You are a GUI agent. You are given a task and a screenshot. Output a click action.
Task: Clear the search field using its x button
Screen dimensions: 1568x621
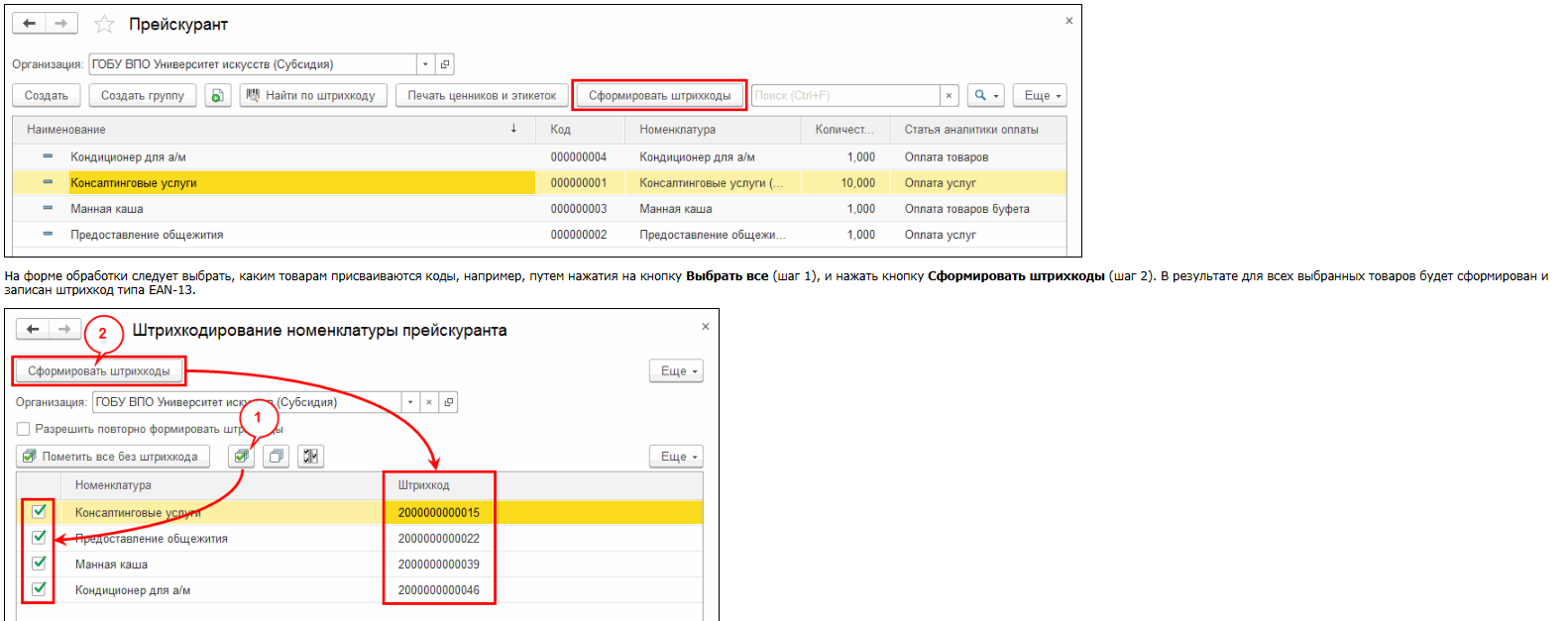point(949,95)
